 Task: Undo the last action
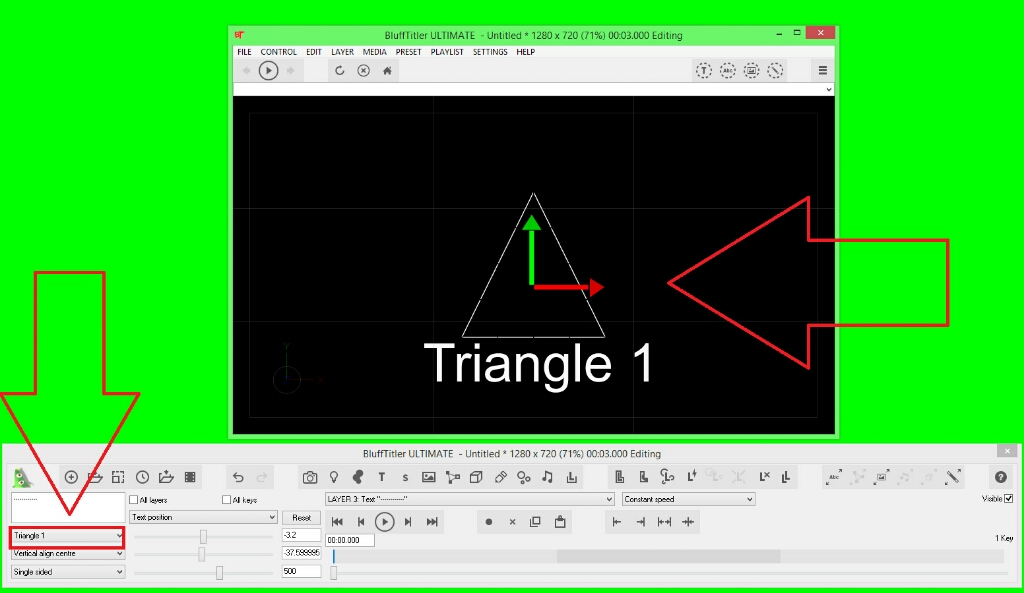[238, 477]
